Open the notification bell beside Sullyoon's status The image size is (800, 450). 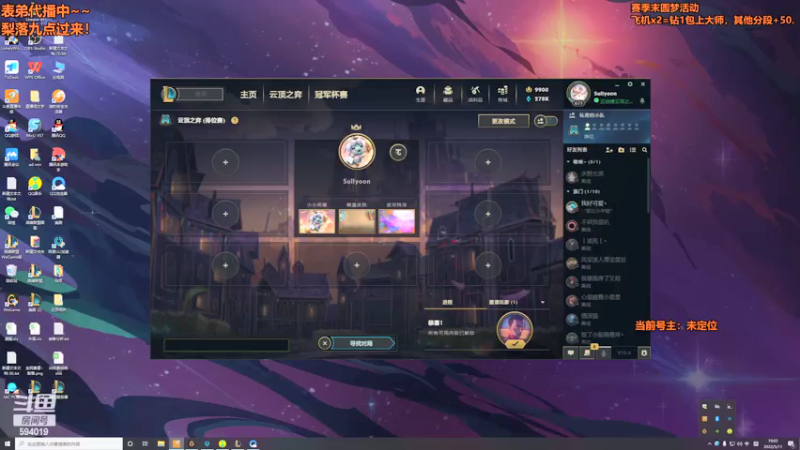(642, 101)
